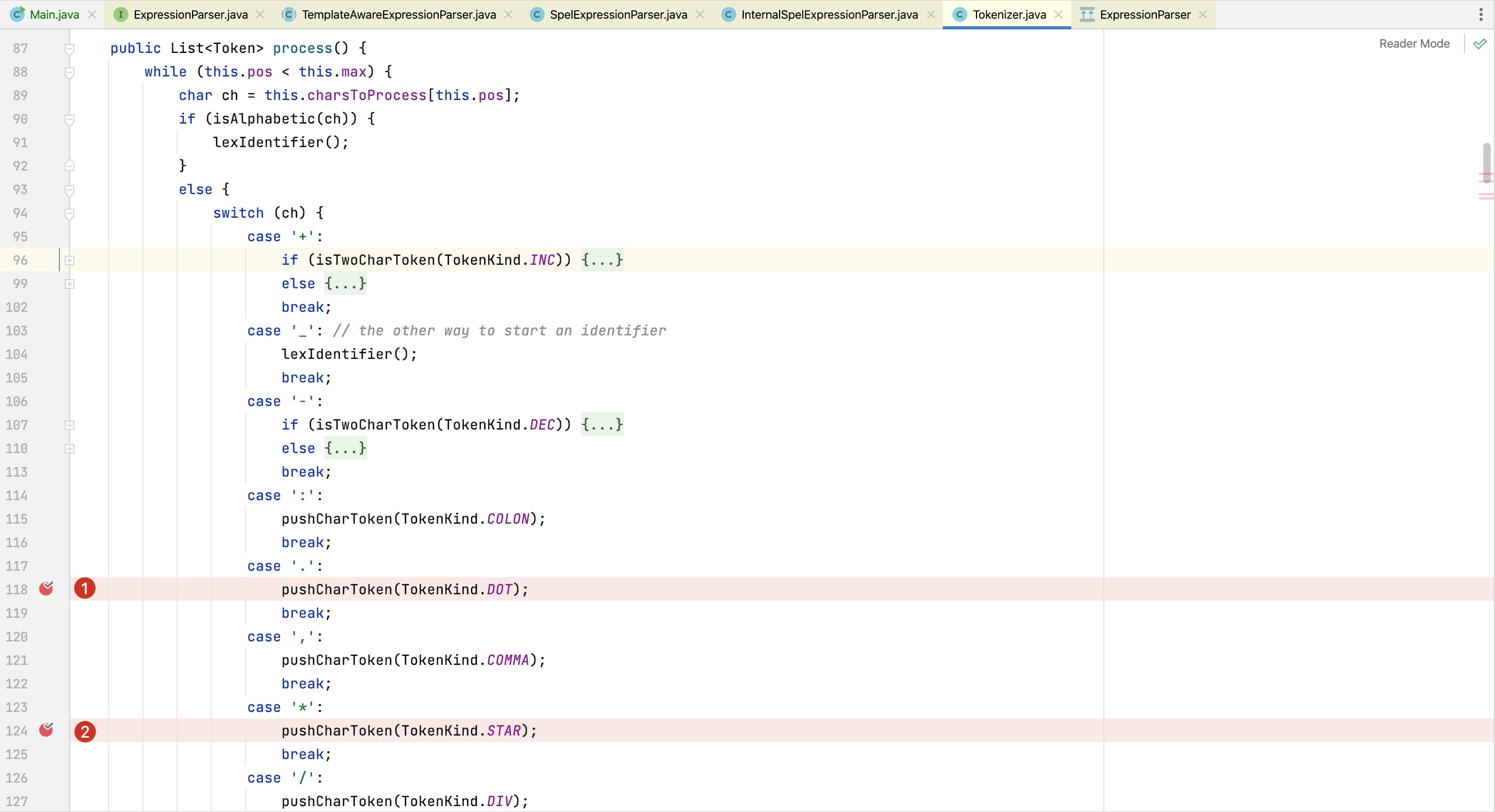Click the comment about starting an identifier
Viewport: 1495px width, 812px height.
499,331
